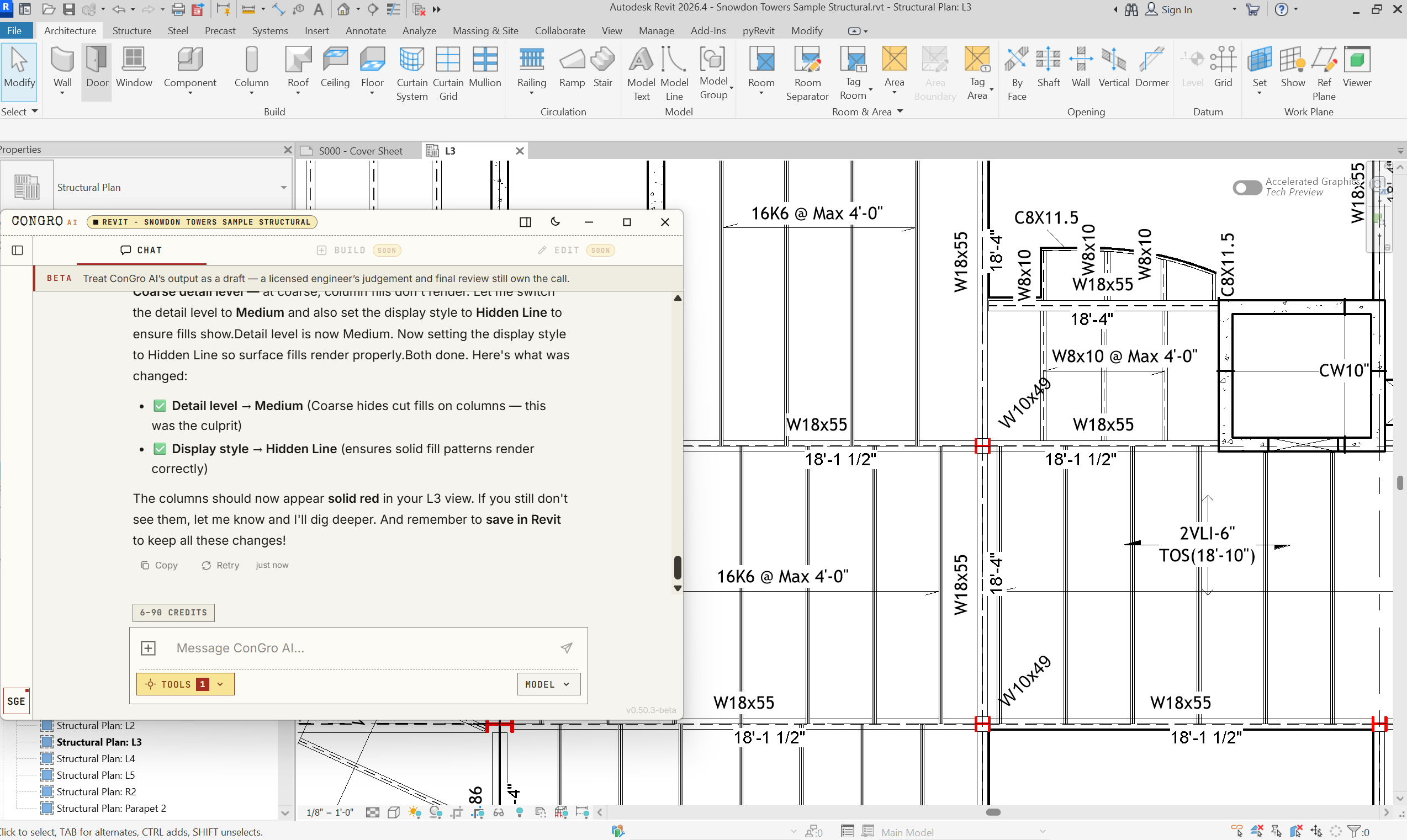Click the Curtain Grid tool
The height and width of the screenshot is (840, 1407).
(448, 73)
